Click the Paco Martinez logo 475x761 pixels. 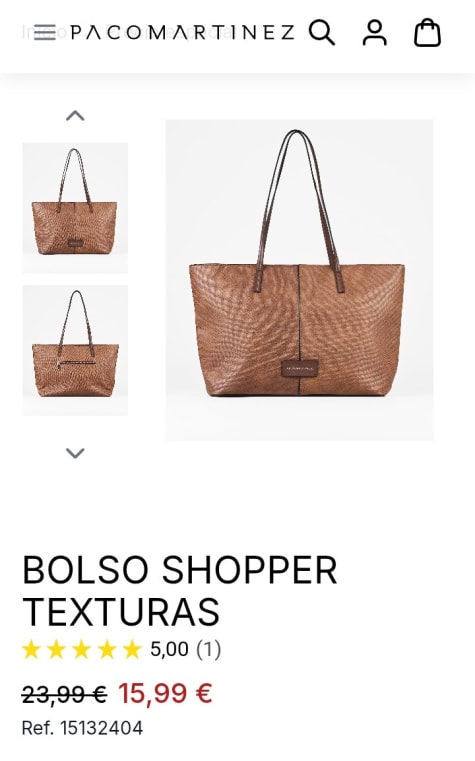[182, 33]
